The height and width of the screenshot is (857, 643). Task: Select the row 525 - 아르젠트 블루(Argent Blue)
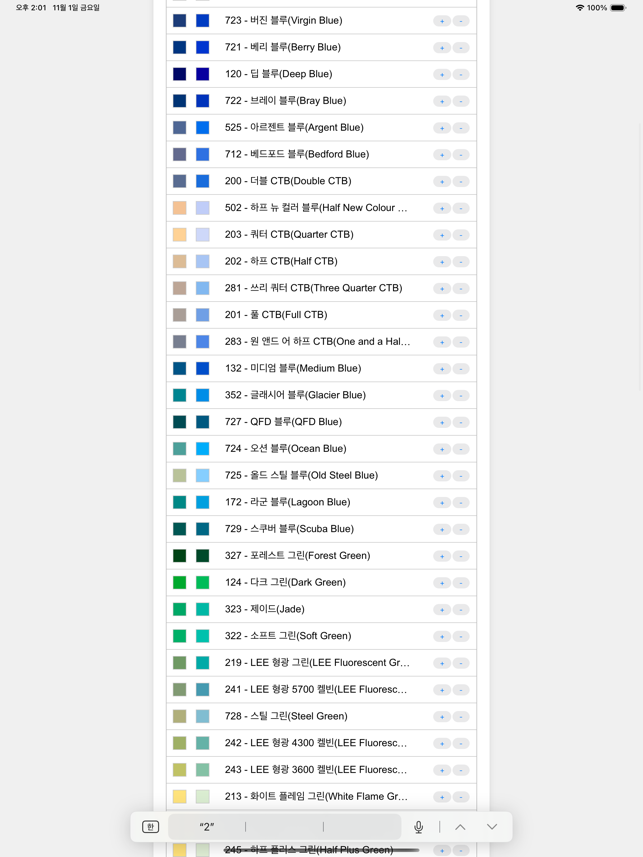pos(322,128)
